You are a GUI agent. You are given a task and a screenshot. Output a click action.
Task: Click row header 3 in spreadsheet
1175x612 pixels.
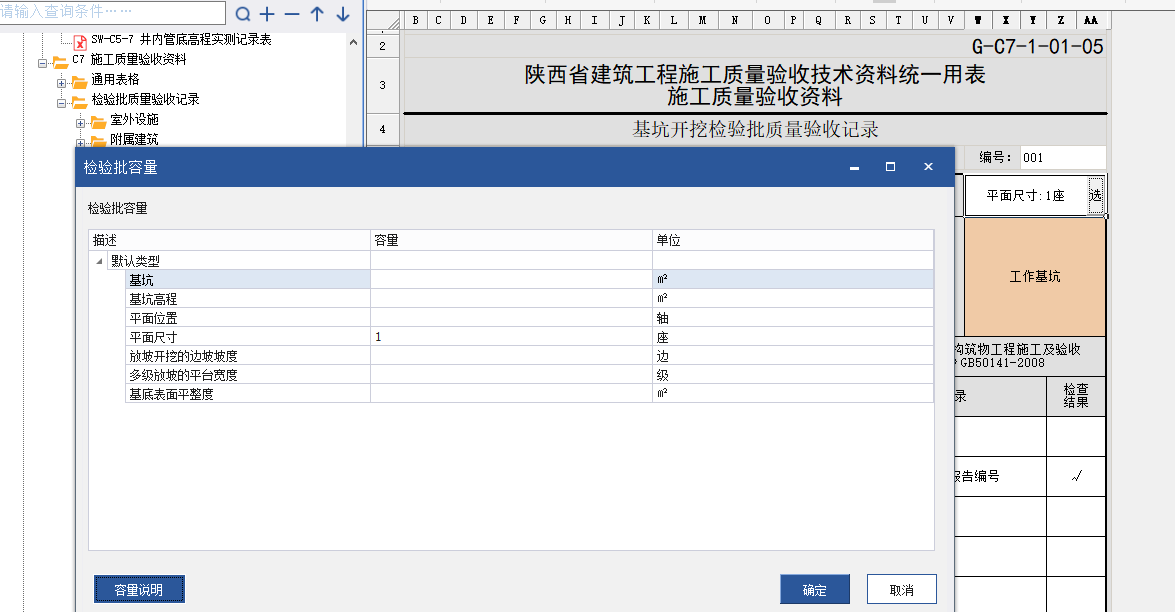(x=382, y=85)
